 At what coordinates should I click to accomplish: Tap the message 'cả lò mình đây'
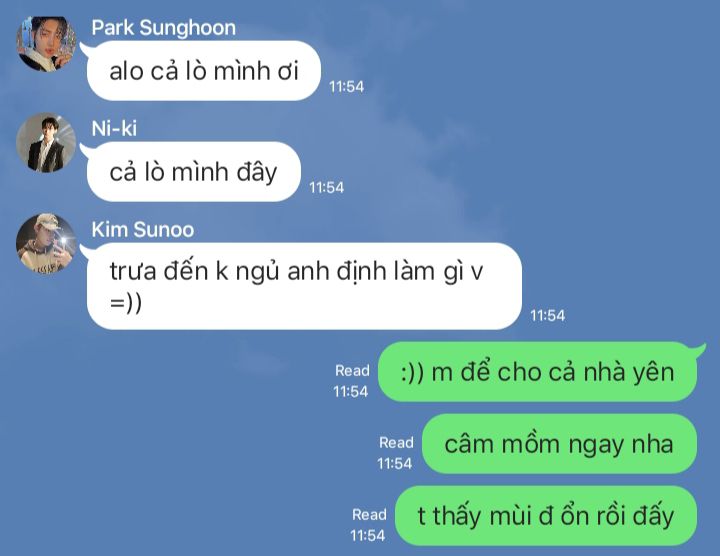pyautogui.click(x=193, y=172)
